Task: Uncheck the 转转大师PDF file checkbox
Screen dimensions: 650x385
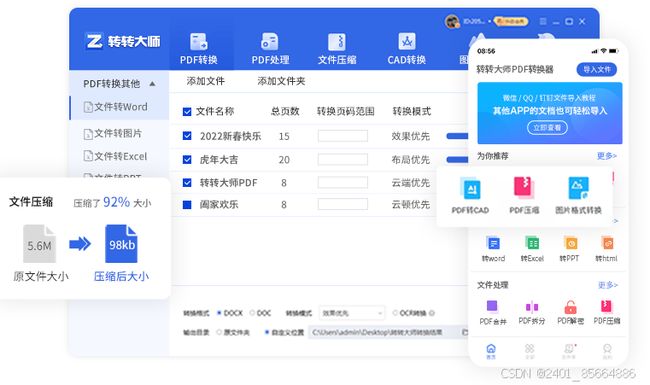Action: (187, 182)
